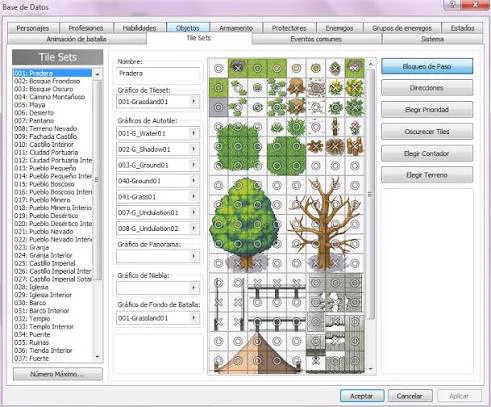Click the Número Máximo... button
The height and width of the screenshot is (407, 491).
[58, 374]
